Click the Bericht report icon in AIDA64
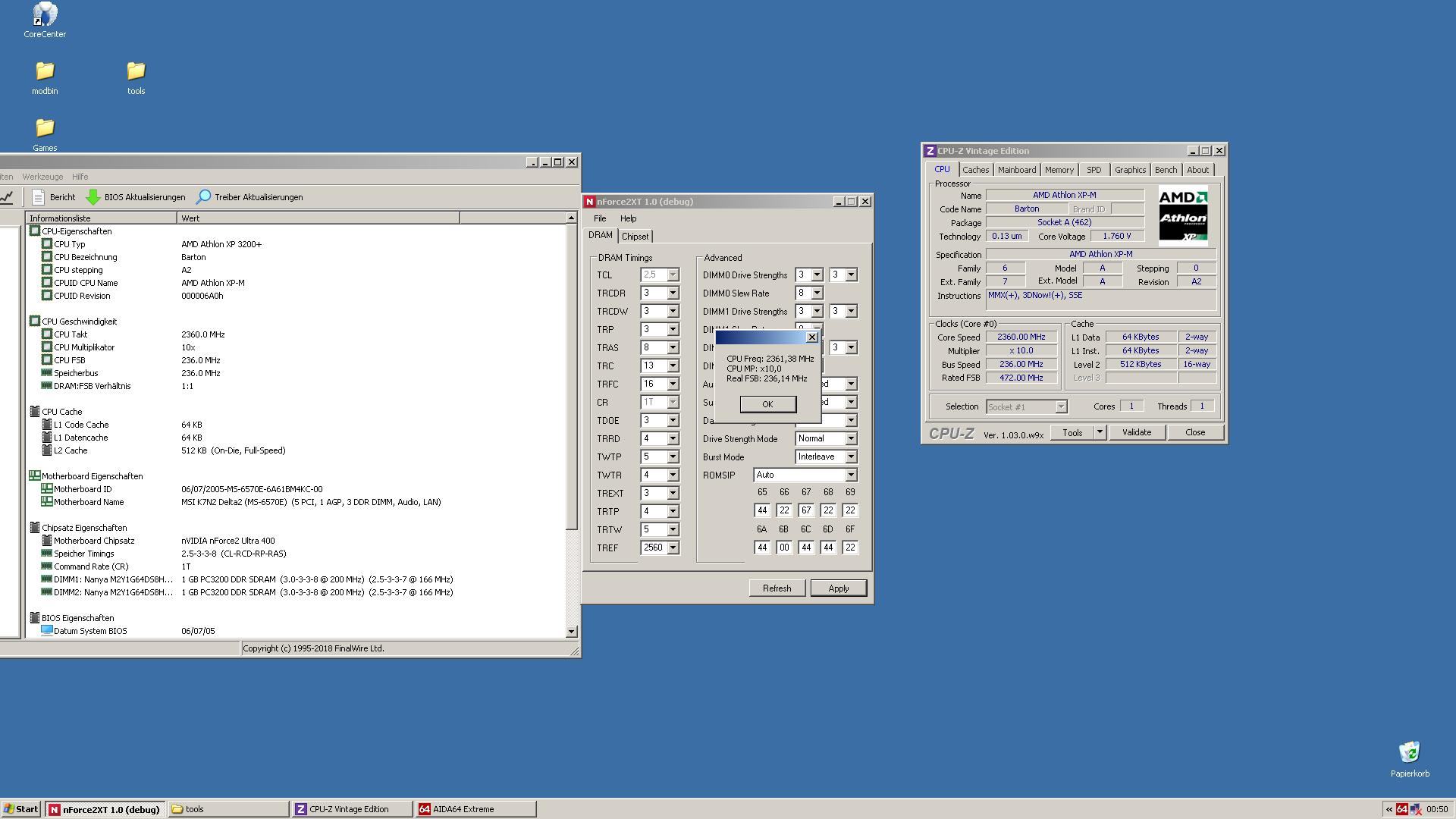This screenshot has height=819, width=1456. tap(39, 197)
